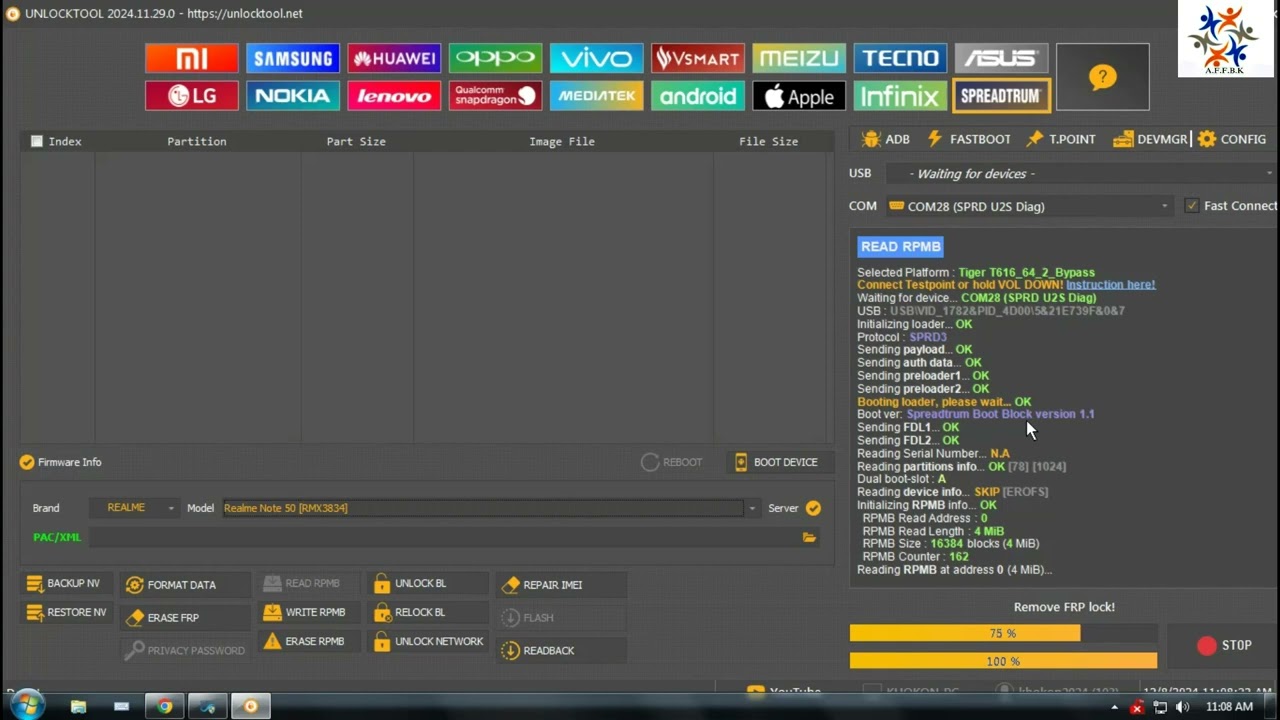The height and width of the screenshot is (720, 1280).
Task: Open the T.POINT tab
Action: click(x=1061, y=139)
